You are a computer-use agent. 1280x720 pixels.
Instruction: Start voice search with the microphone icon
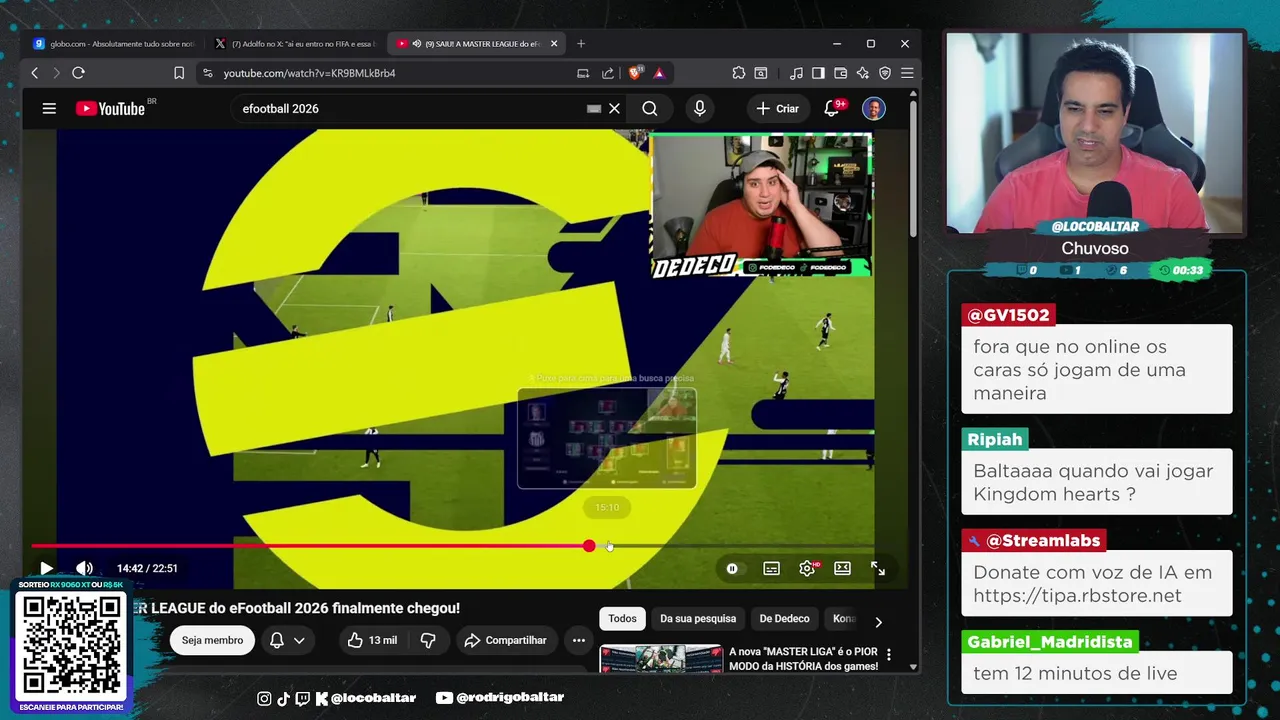[700, 108]
